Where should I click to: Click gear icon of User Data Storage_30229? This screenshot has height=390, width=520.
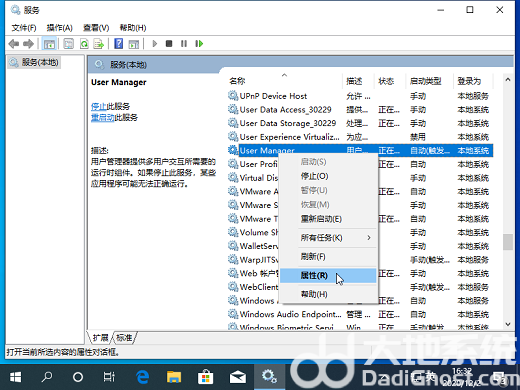(x=232, y=123)
